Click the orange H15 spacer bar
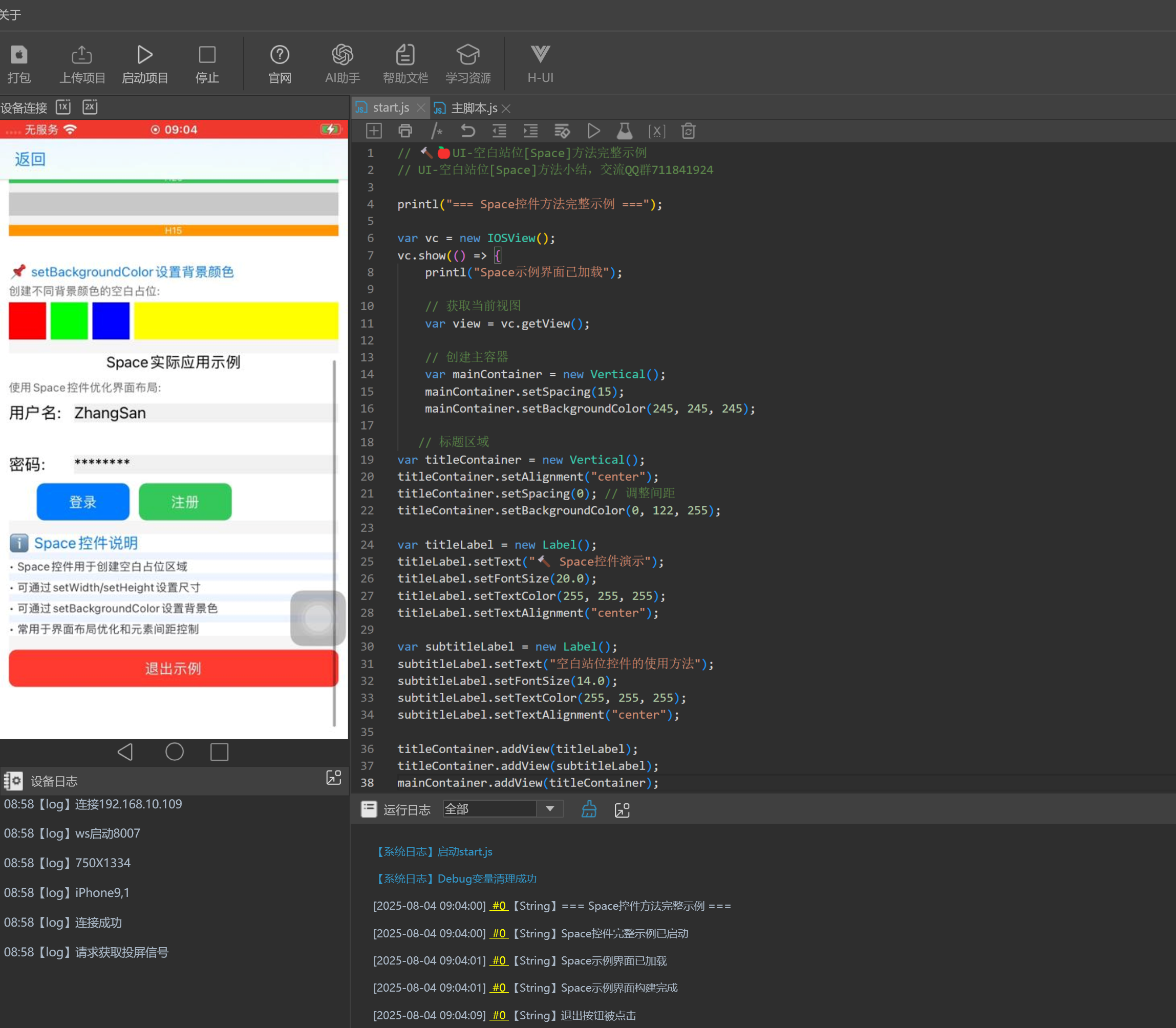Screen dimensions: 1176x1028 point(173,230)
